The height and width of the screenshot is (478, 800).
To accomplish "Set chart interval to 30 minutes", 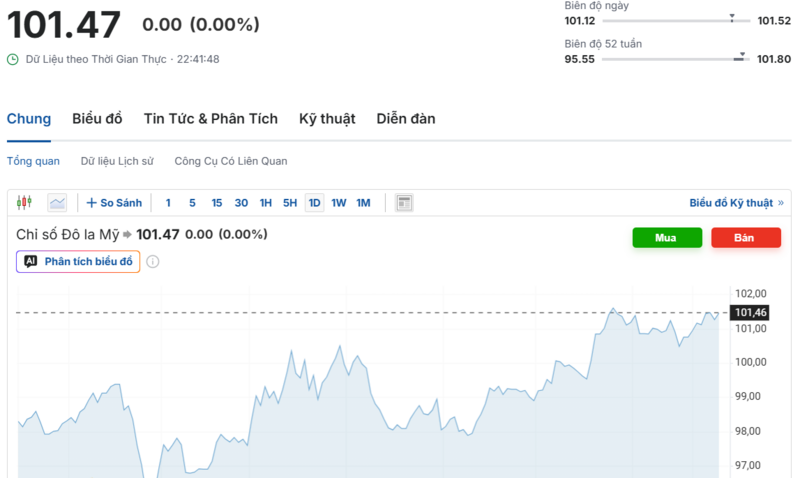I will tap(241, 203).
